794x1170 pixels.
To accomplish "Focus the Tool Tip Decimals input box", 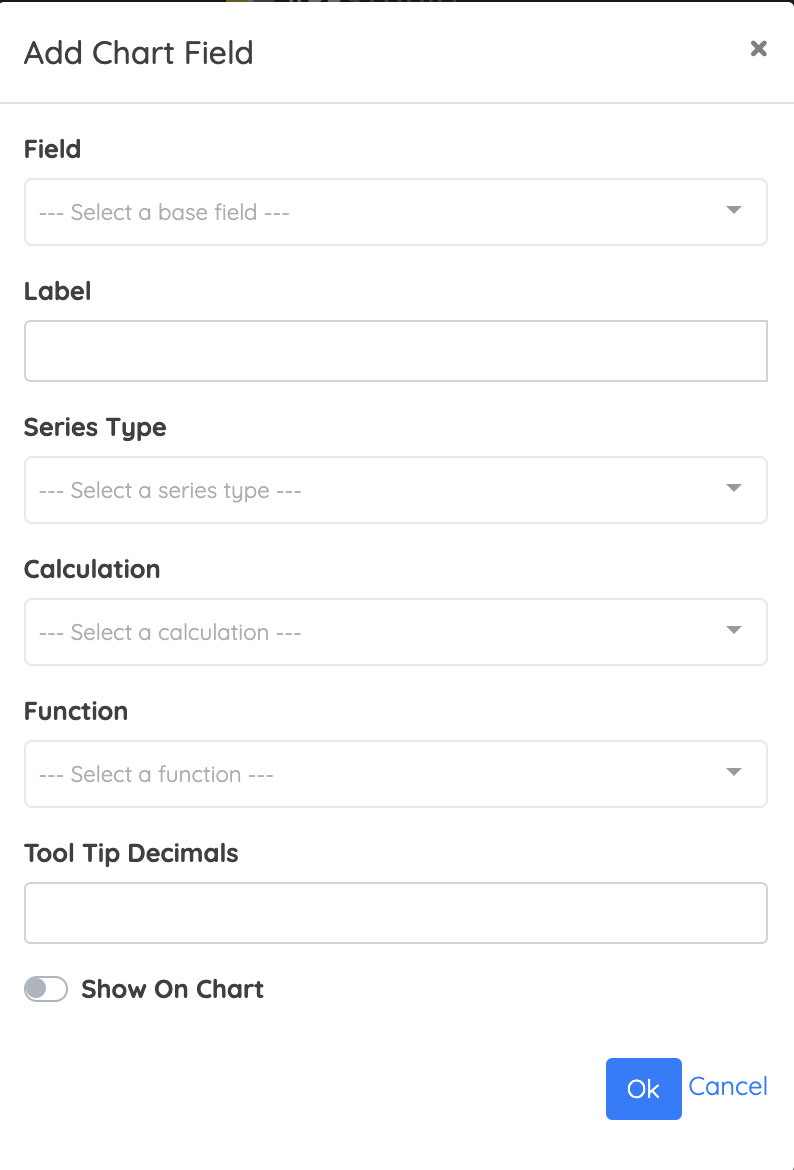I will click(396, 913).
